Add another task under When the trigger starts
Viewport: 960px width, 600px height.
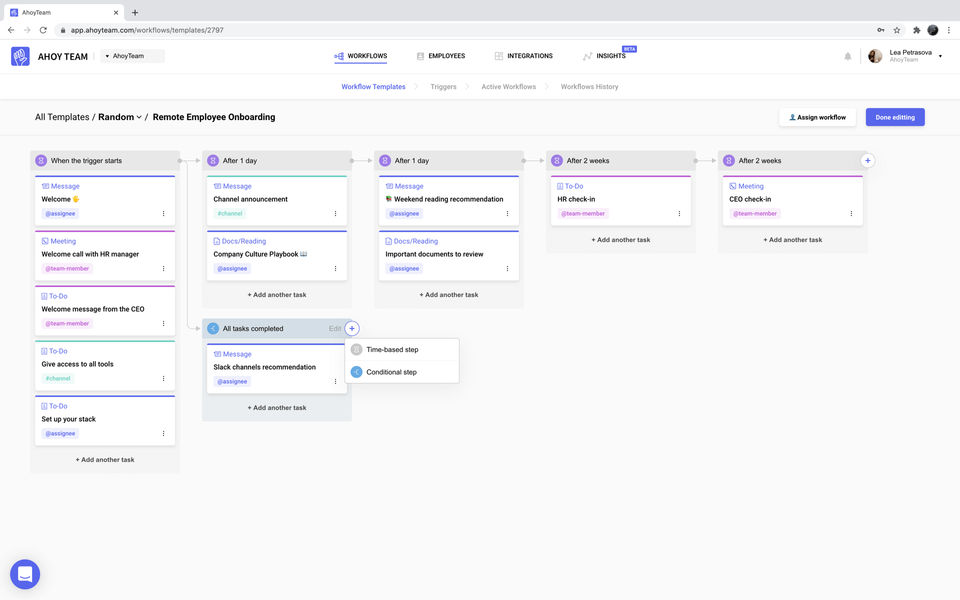click(x=105, y=460)
